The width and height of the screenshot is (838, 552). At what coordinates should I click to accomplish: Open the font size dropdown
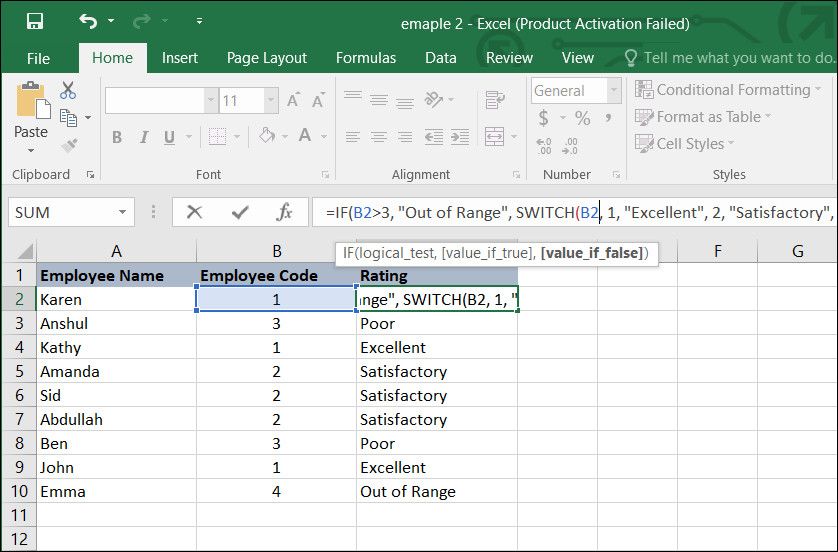(271, 100)
